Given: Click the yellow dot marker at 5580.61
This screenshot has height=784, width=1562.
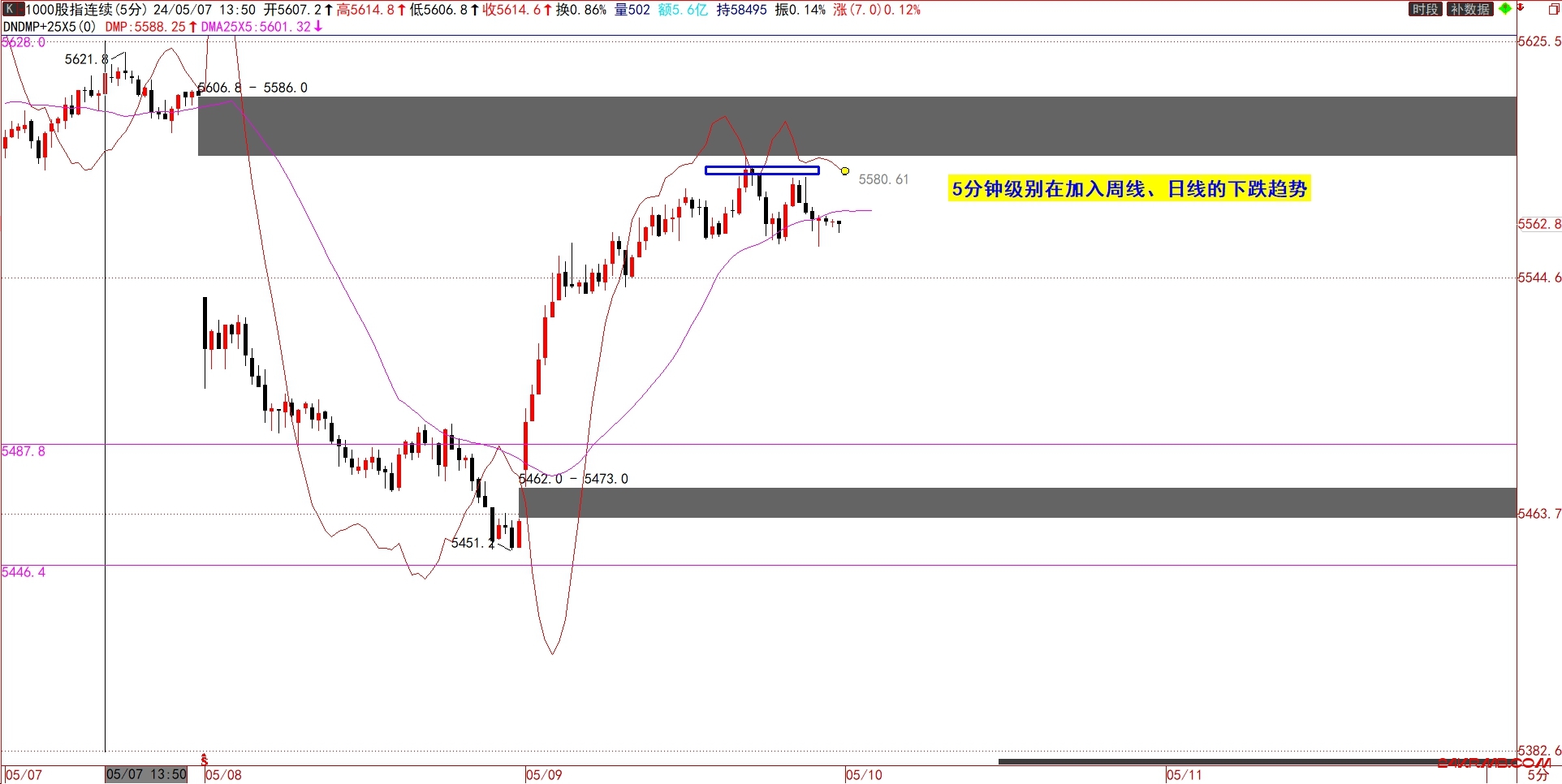Looking at the screenshot, I should coord(845,171).
